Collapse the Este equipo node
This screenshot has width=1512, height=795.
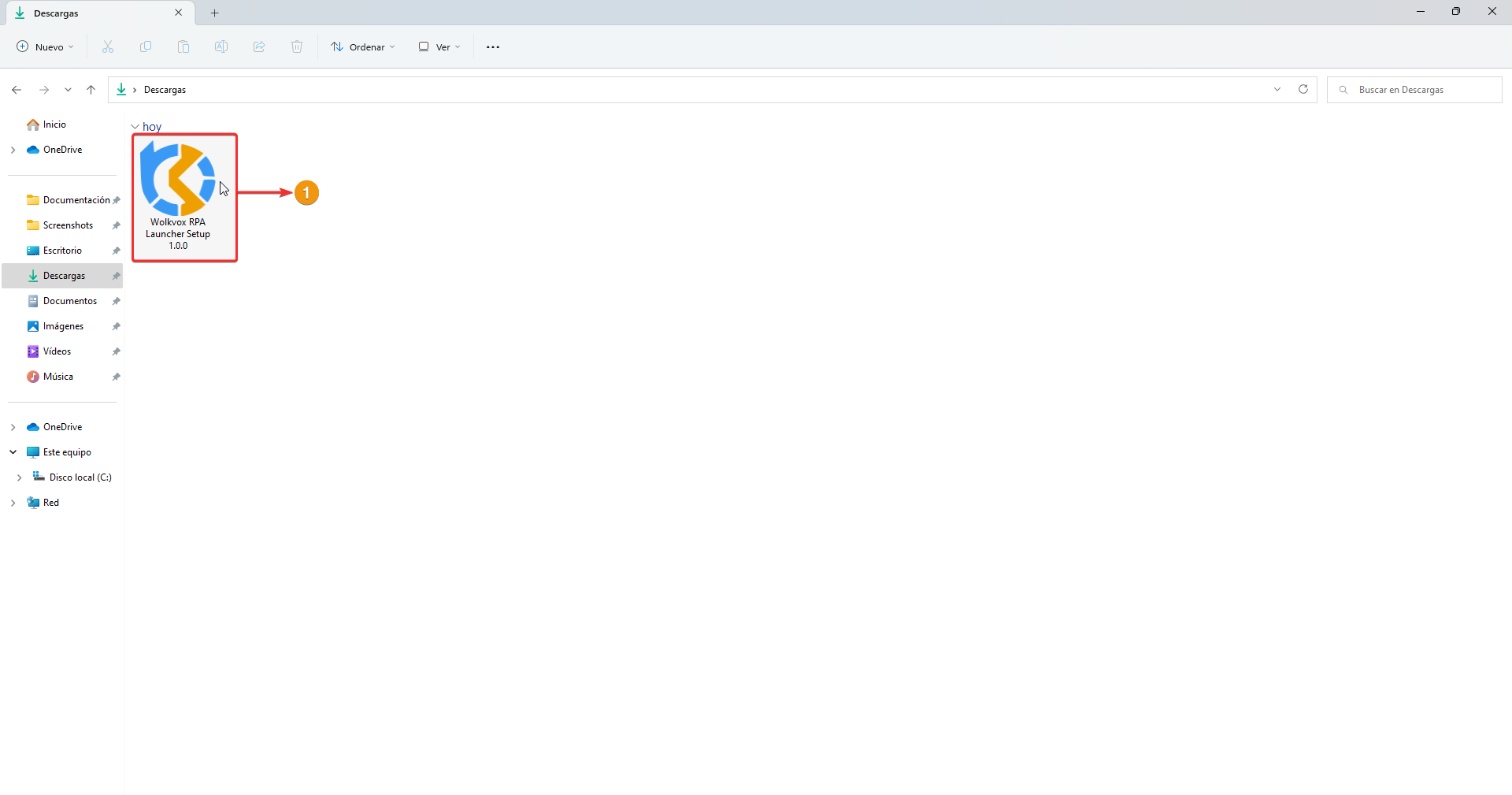click(x=13, y=452)
